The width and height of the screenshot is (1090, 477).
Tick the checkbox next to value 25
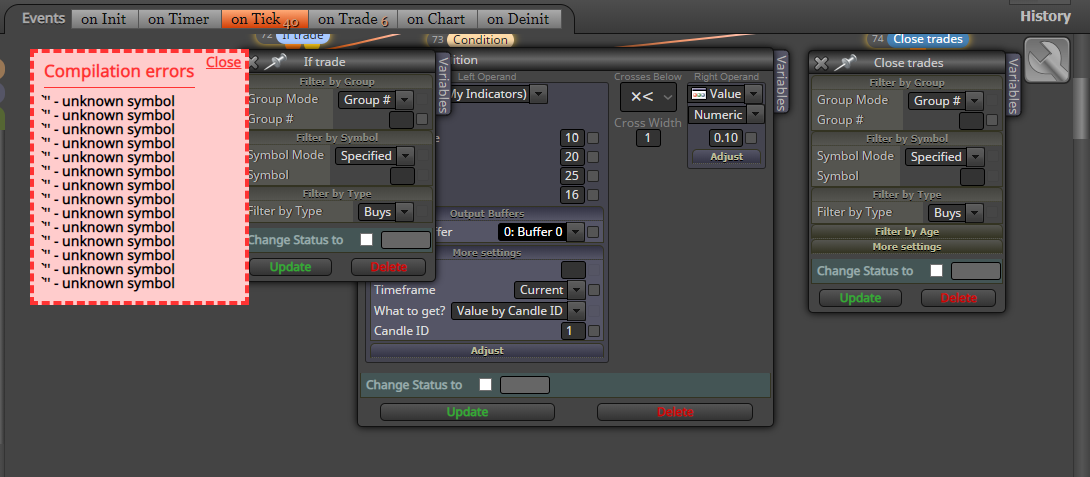point(593,176)
